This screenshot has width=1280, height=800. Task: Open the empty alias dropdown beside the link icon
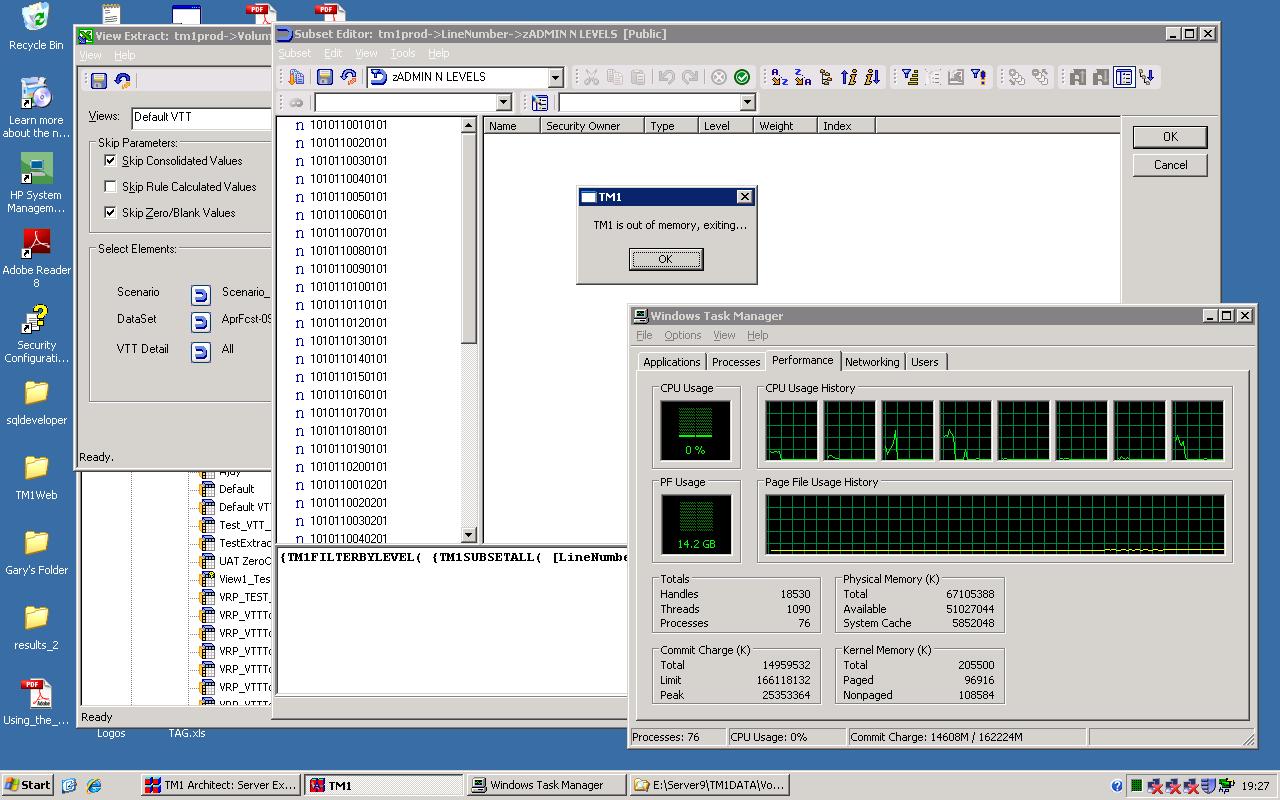click(503, 102)
